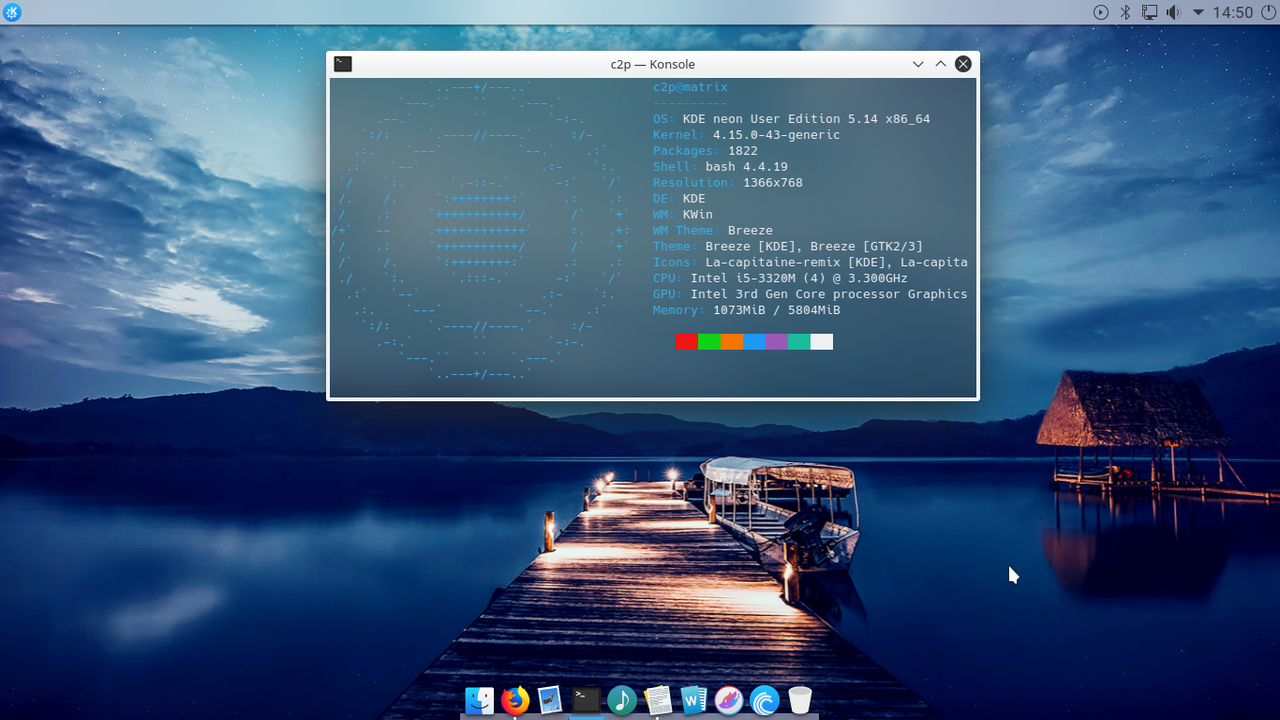Click the resolution '1366x768' text

coord(773,183)
